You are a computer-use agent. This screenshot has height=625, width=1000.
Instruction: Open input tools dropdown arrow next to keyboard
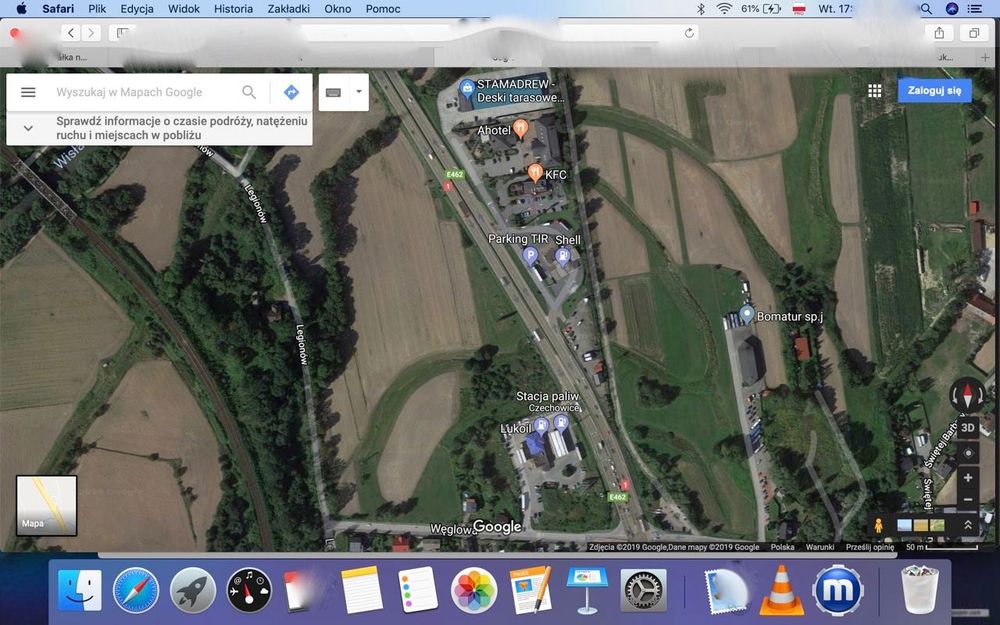pyautogui.click(x=359, y=92)
